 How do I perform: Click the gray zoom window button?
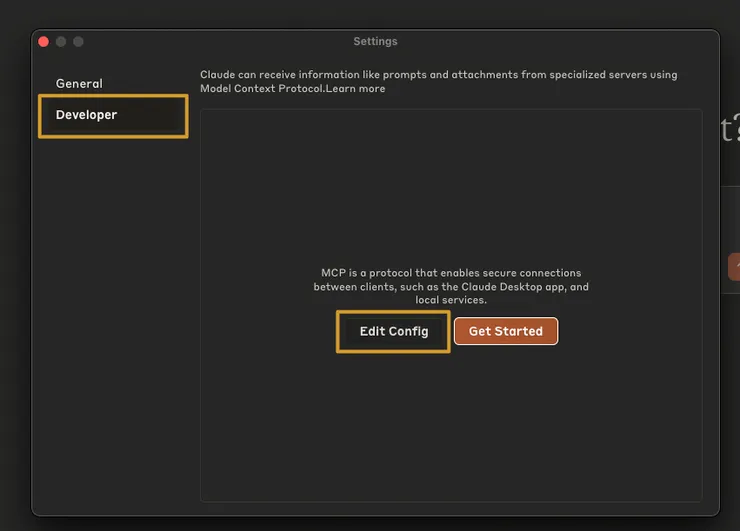tap(79, 41)
